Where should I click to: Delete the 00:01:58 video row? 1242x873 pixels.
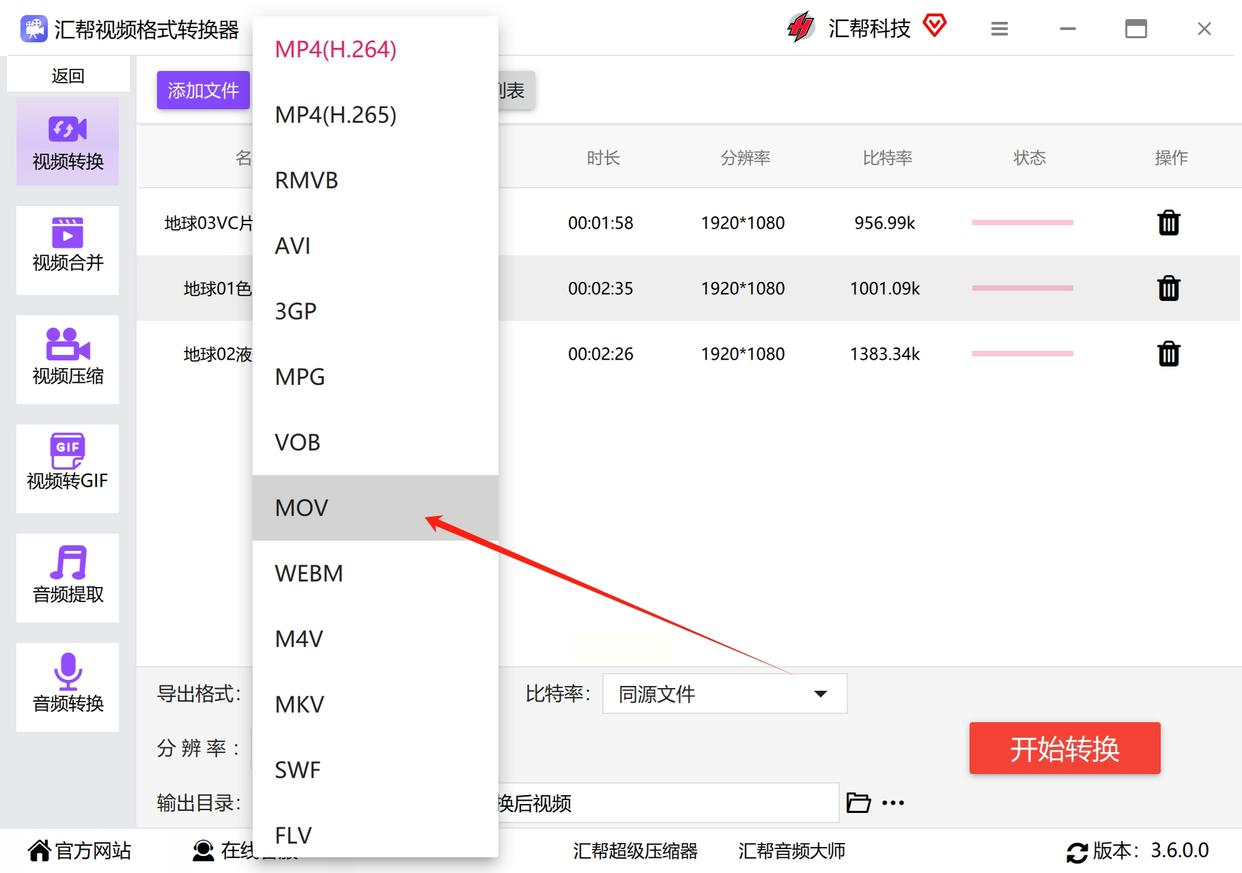pyautogui.click(x=1169, y=223)
